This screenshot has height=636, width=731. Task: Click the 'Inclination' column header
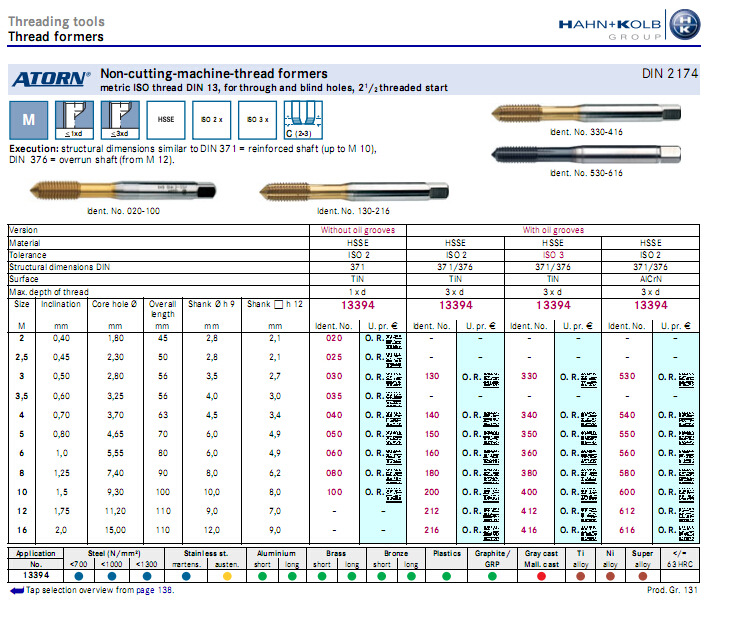click(x=61, y=304)
